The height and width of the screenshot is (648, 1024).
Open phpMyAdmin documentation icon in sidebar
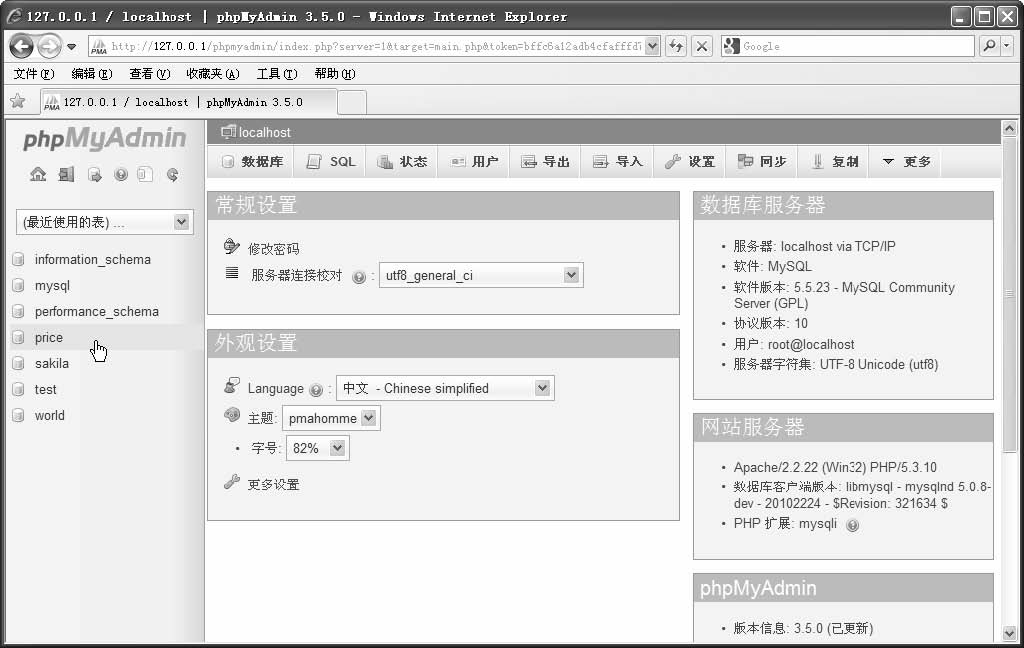pos(121,174)
